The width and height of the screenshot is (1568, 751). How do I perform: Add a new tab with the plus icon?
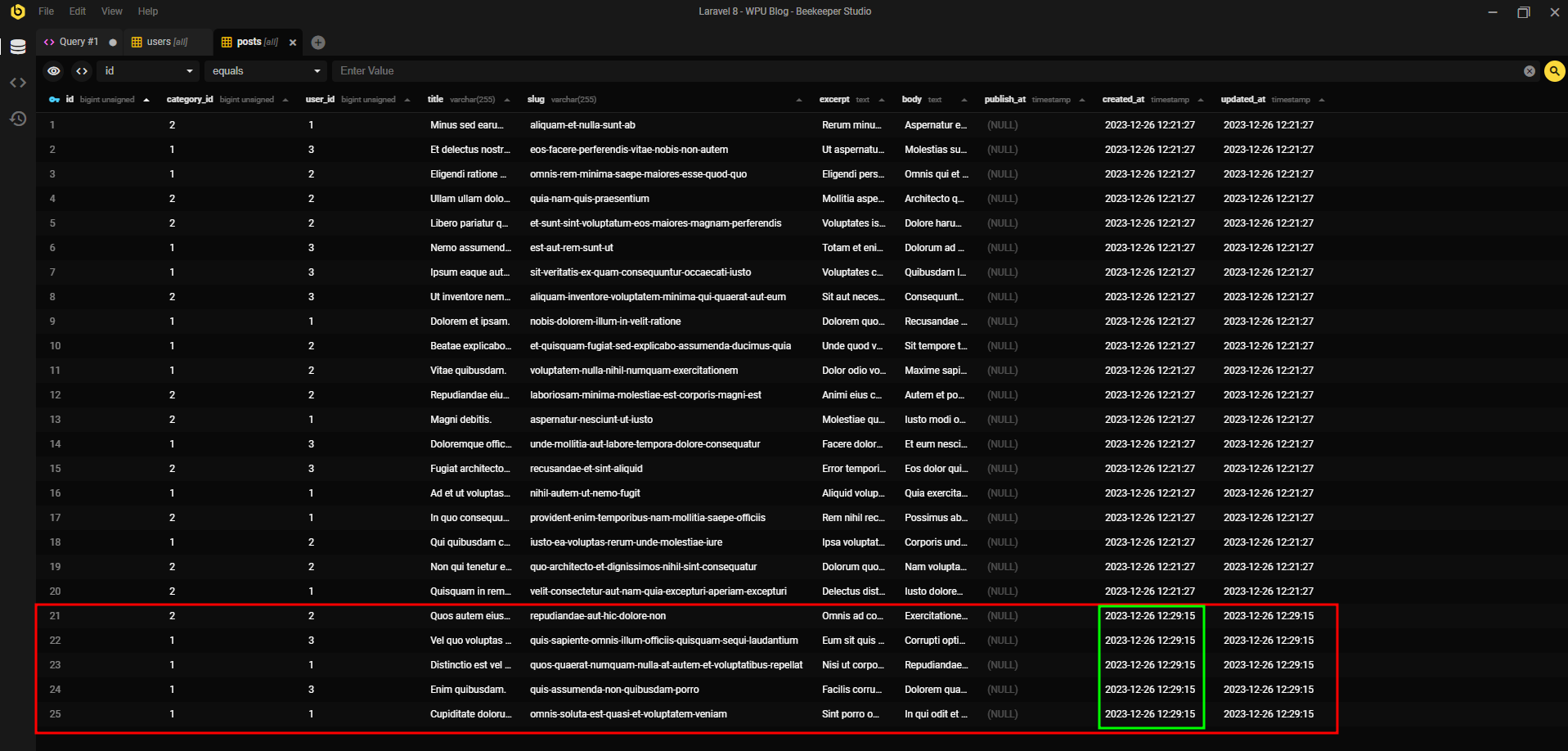pyautogui.click(x=318, y=43)
